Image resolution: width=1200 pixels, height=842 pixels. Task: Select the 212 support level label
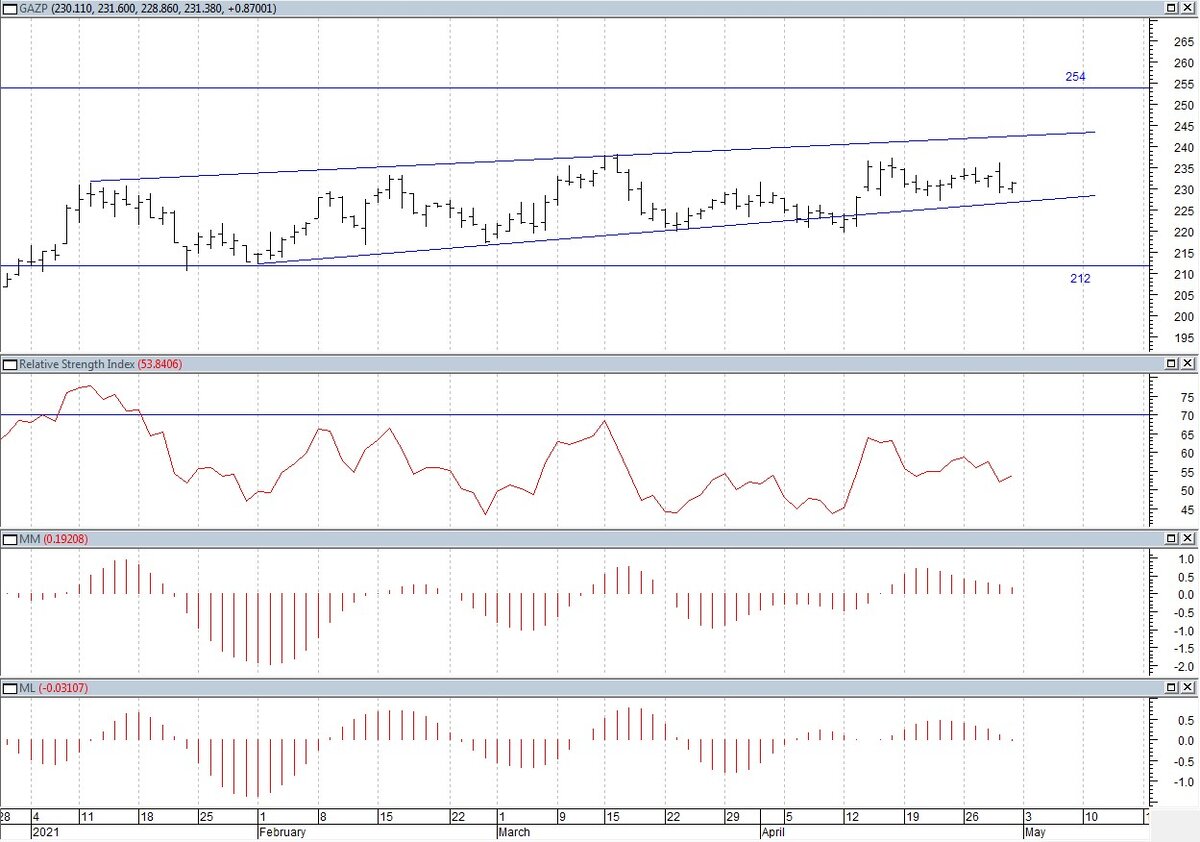[1080, 278]
